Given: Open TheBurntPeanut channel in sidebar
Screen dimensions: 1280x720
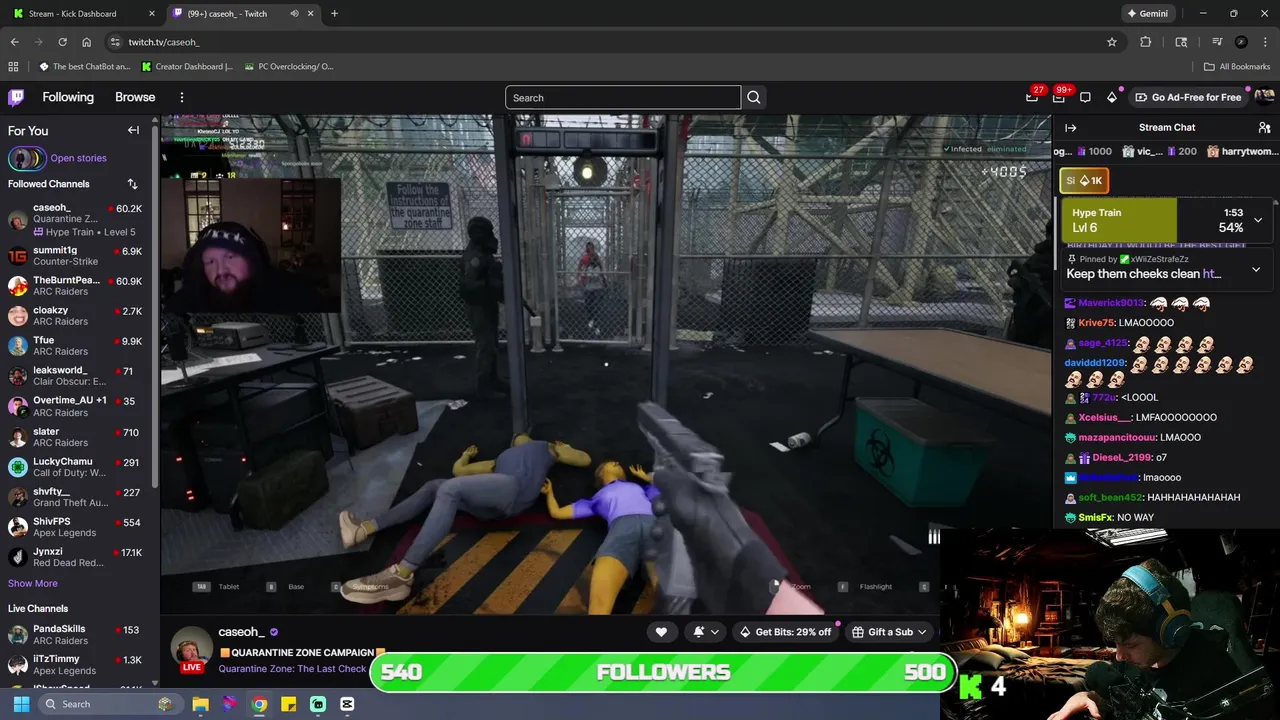Looking at the screenshot, I should [x=77, y=286].
